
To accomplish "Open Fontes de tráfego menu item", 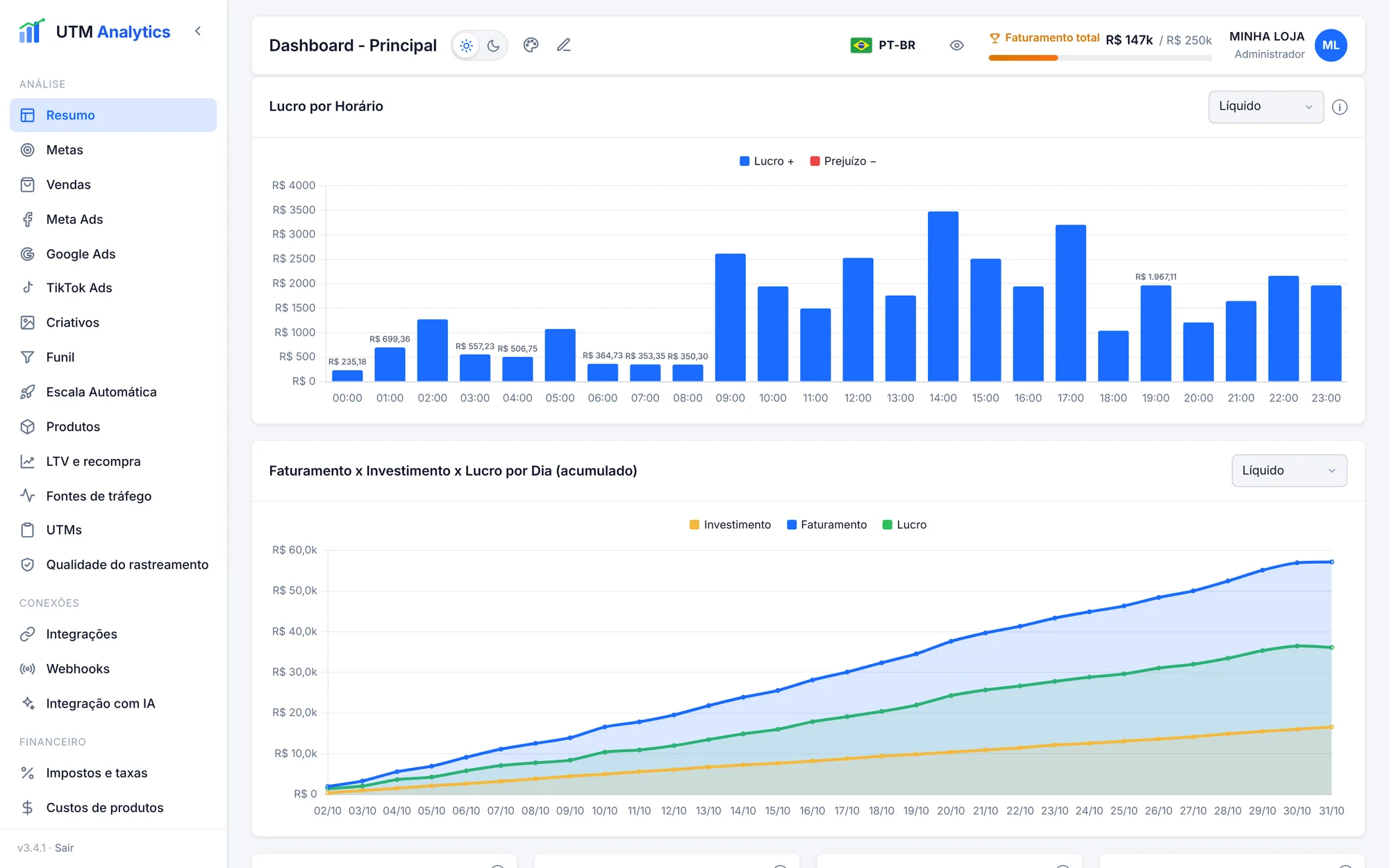I will click(x=113, y=496).
